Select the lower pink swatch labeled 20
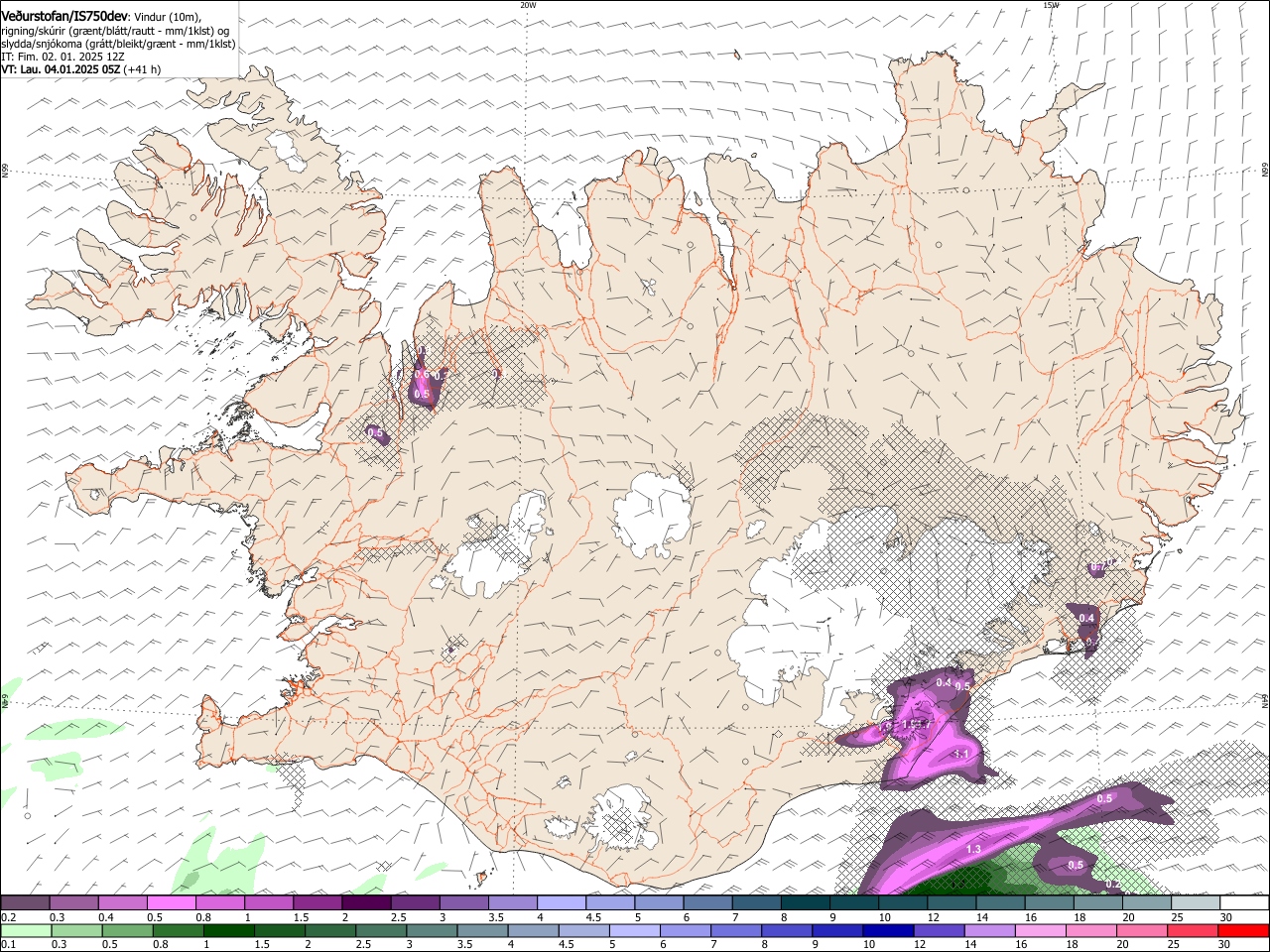Viewport: 1270px width, 952px height. [1143, 931]
